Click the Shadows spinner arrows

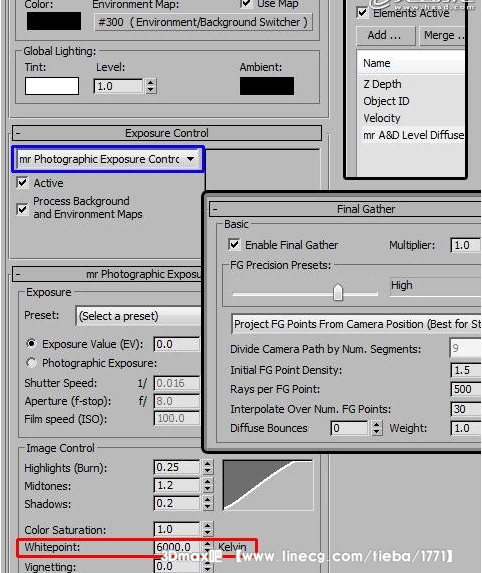tap(208, 503)
